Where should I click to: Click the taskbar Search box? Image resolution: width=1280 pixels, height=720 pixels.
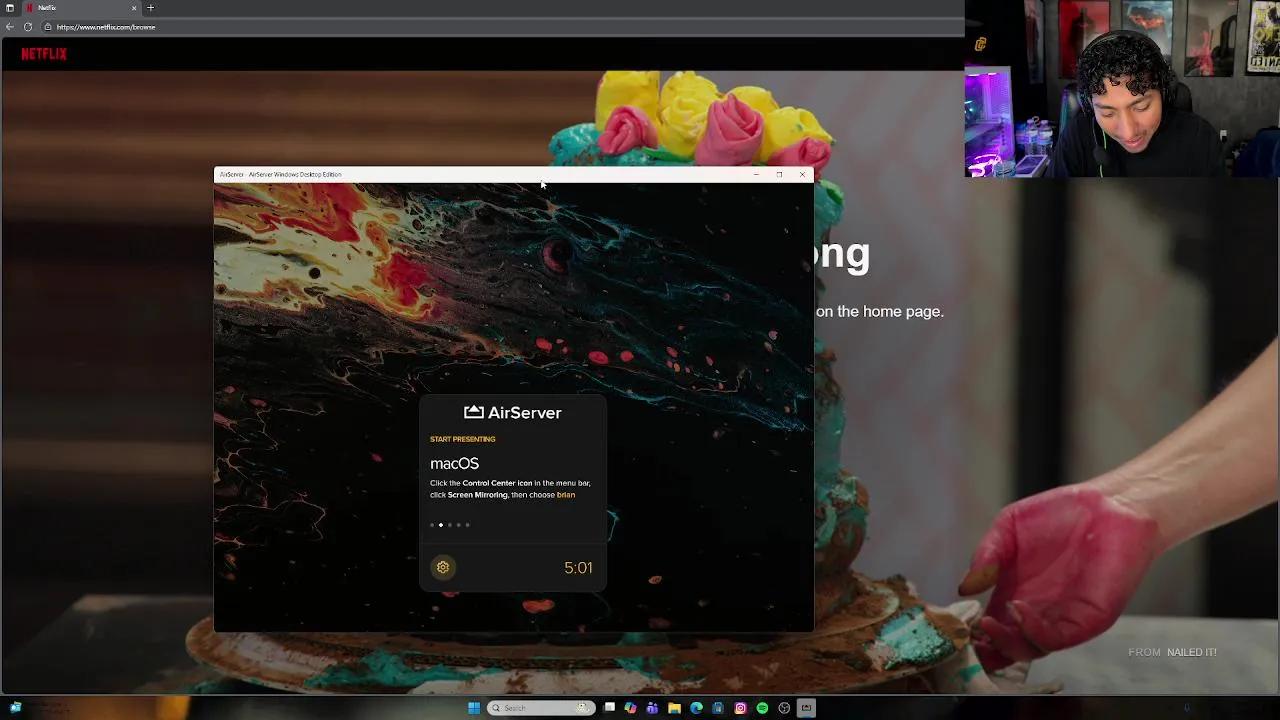point(541,708)
